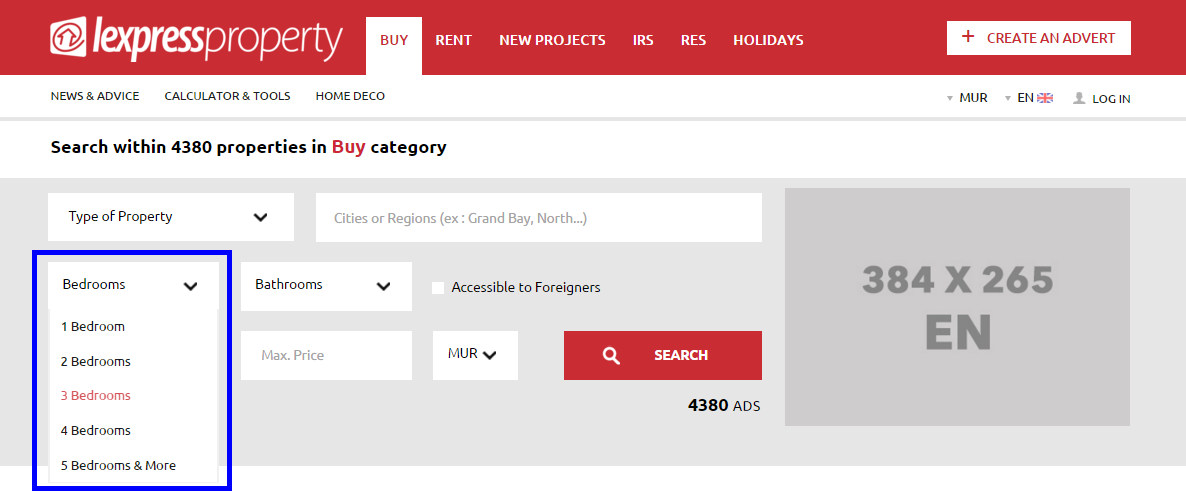1186x491 pixels.
Task: Click the user silhouette icon beside Log In
Action: pos(1079,98)
